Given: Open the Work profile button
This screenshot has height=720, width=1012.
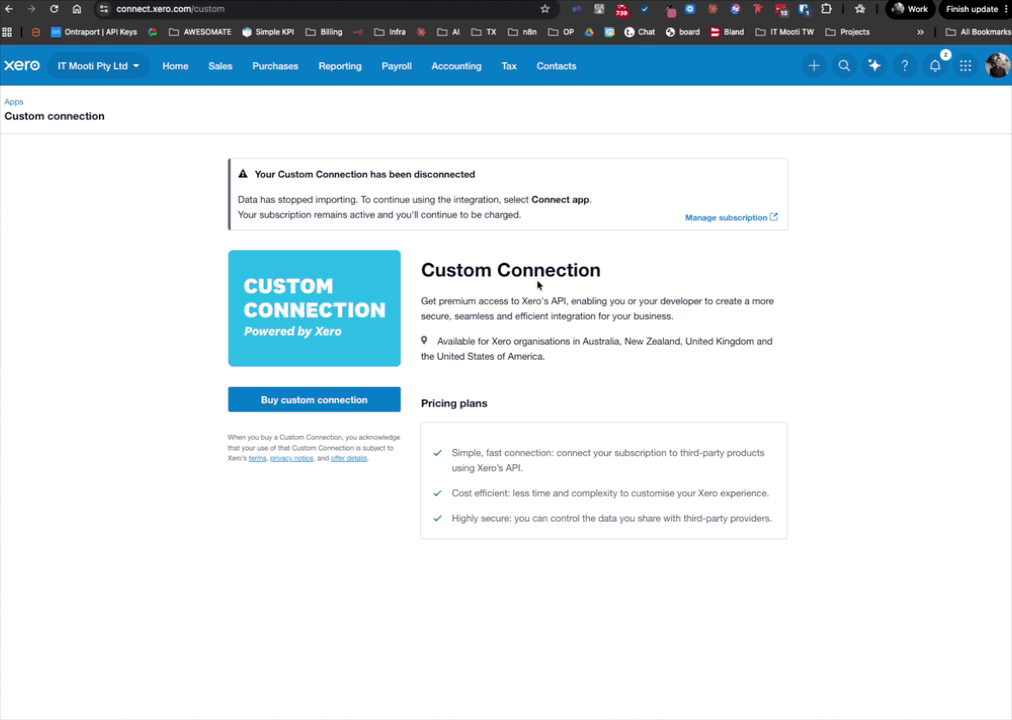Looking at the screenshot, I should [909, 9].
